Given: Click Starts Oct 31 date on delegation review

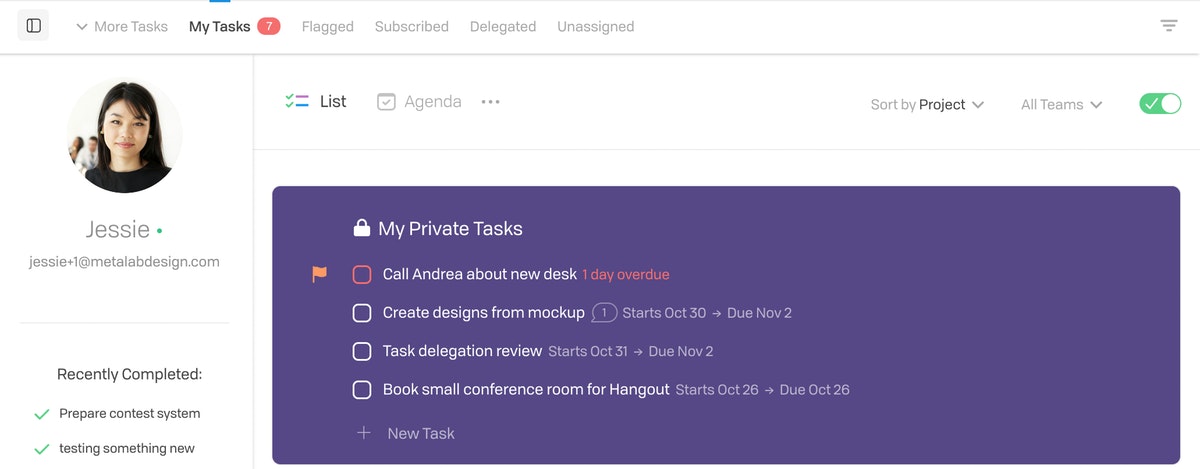Looking at the screenshot, I should (x=588, y=352).
